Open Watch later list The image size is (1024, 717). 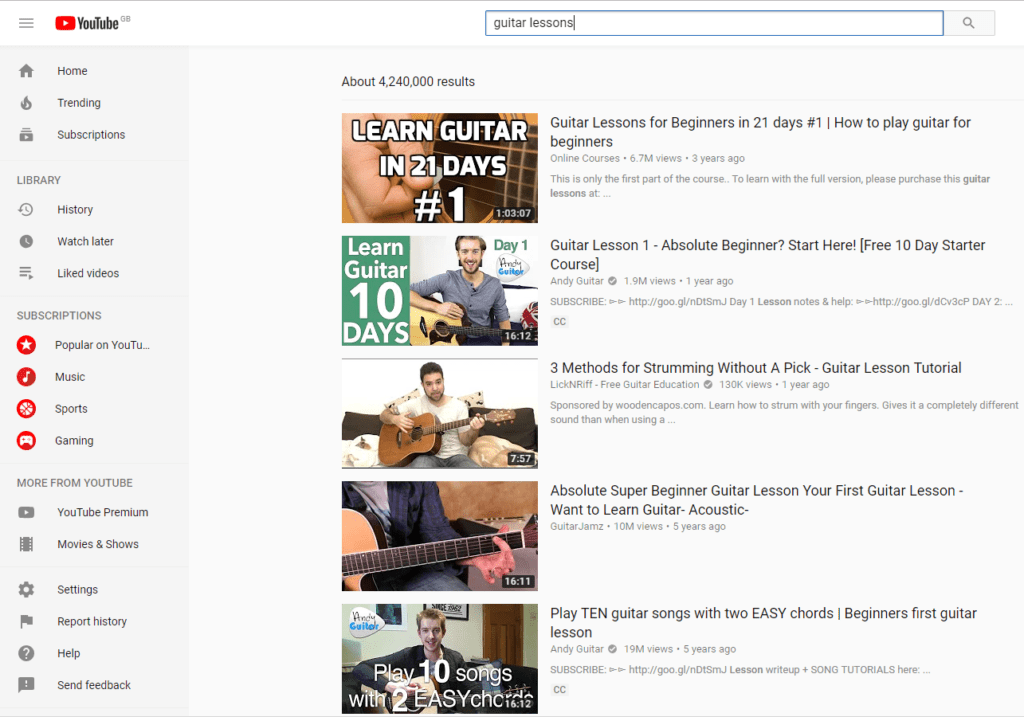pos(86,242)
